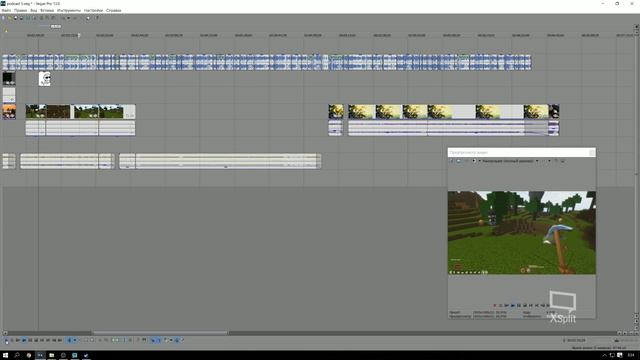Close the Video Preview window
Image resolution: width=640 pixels, height=360 pixels.
[x=592, y=153]
